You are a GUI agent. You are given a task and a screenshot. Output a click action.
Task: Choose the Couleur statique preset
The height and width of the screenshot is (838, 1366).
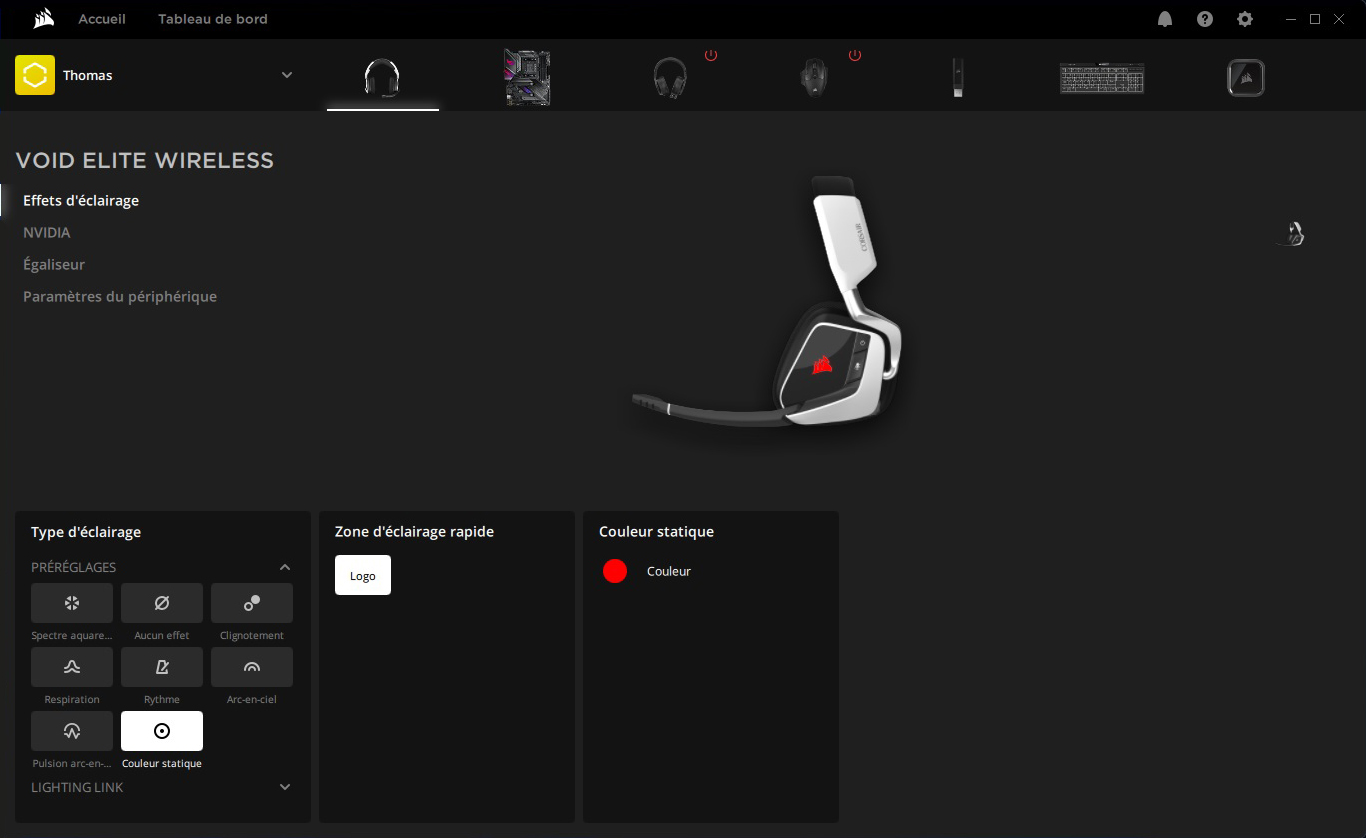pyautogui.click(x=162, y=731)
